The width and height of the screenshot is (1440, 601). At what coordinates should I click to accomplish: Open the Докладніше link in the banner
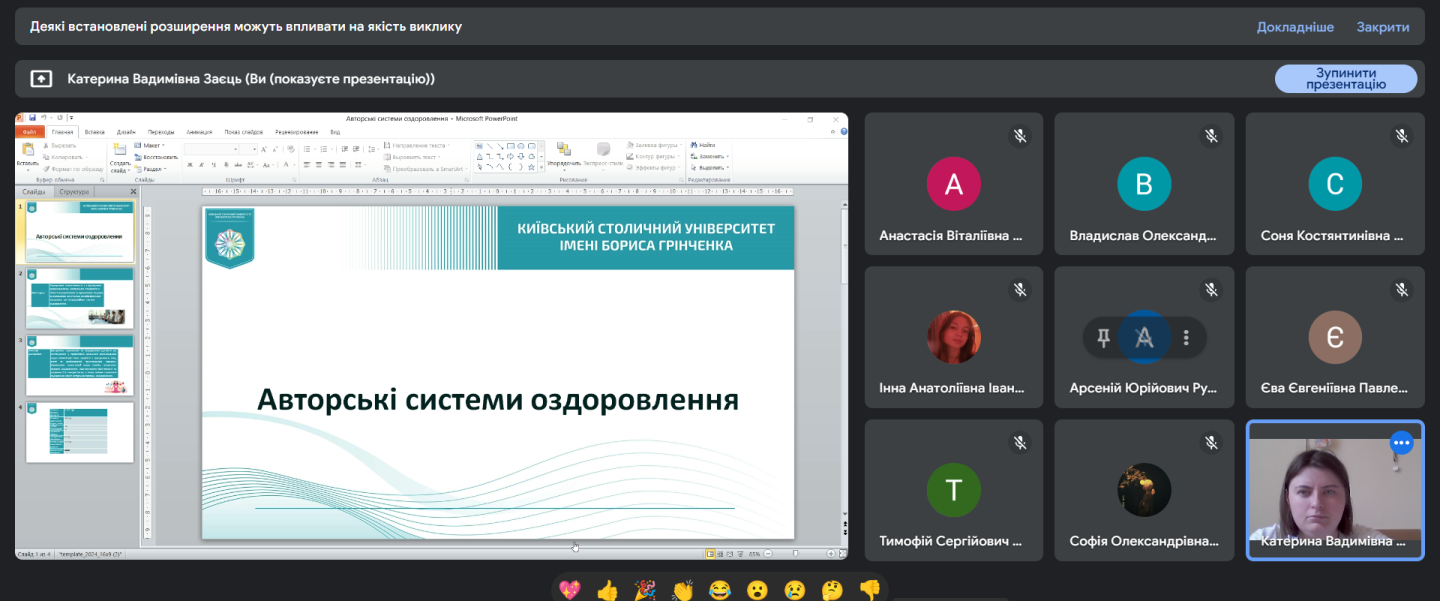(x=1295, y=27)
